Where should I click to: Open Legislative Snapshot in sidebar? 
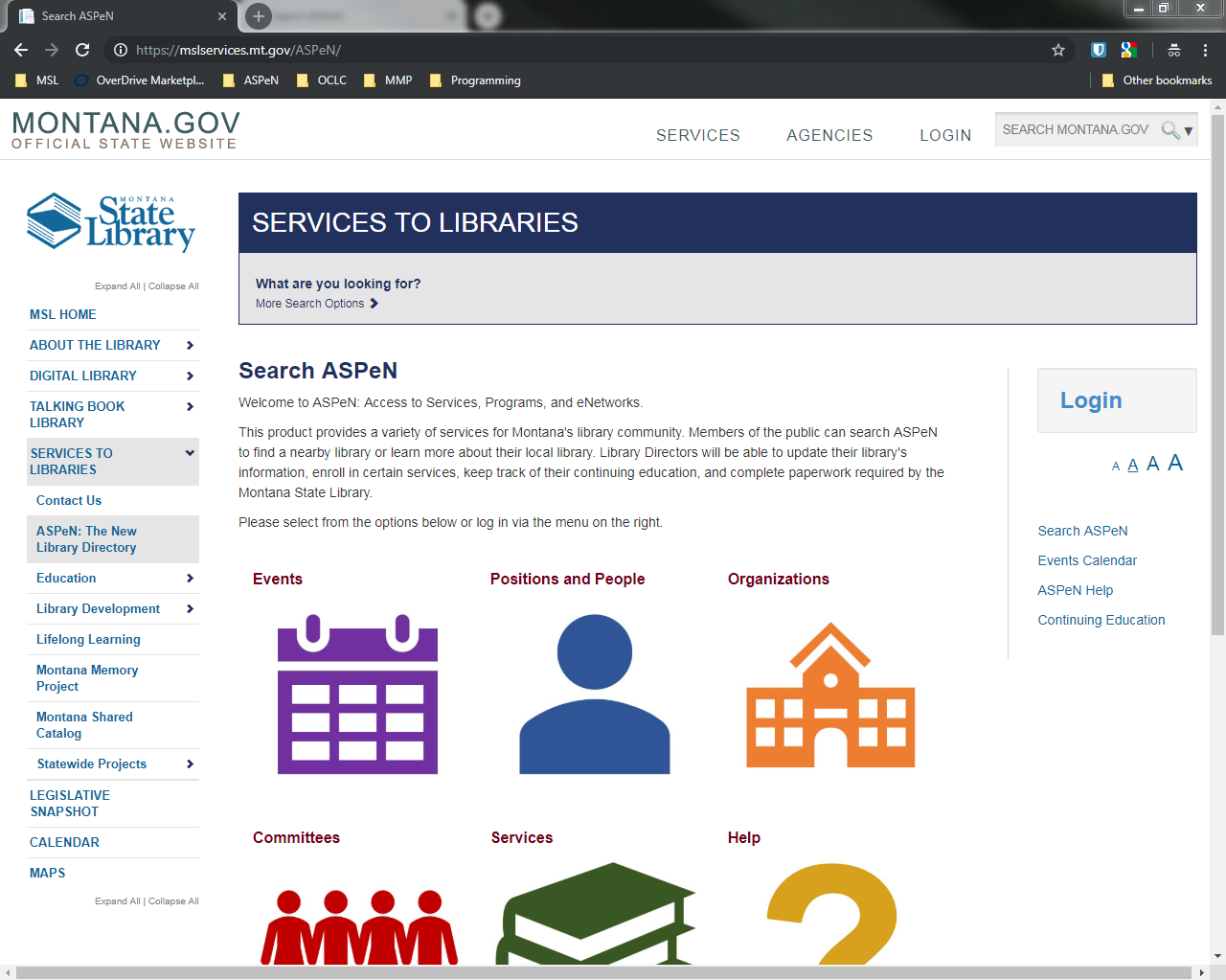click(70, 803)
